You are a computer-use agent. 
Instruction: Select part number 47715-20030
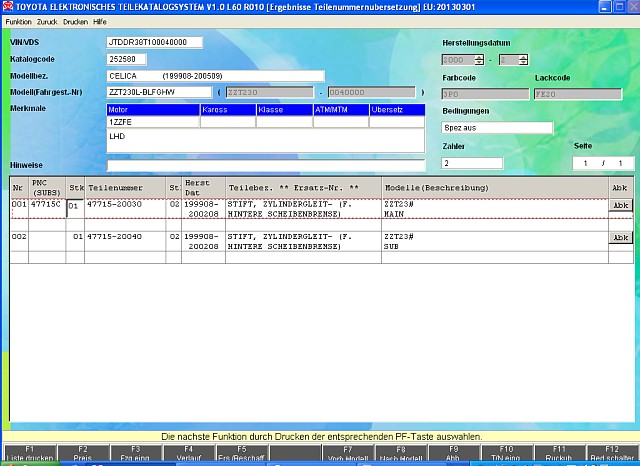click(x=115, y=204)
